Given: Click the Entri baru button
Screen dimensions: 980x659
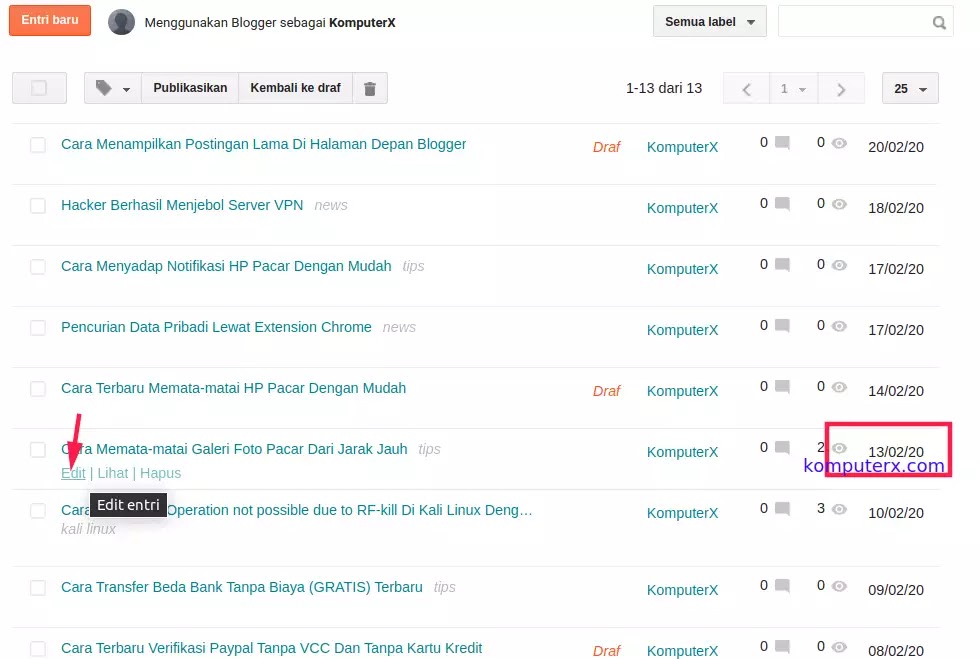Looking at the screenshot, I should [49, 19].
